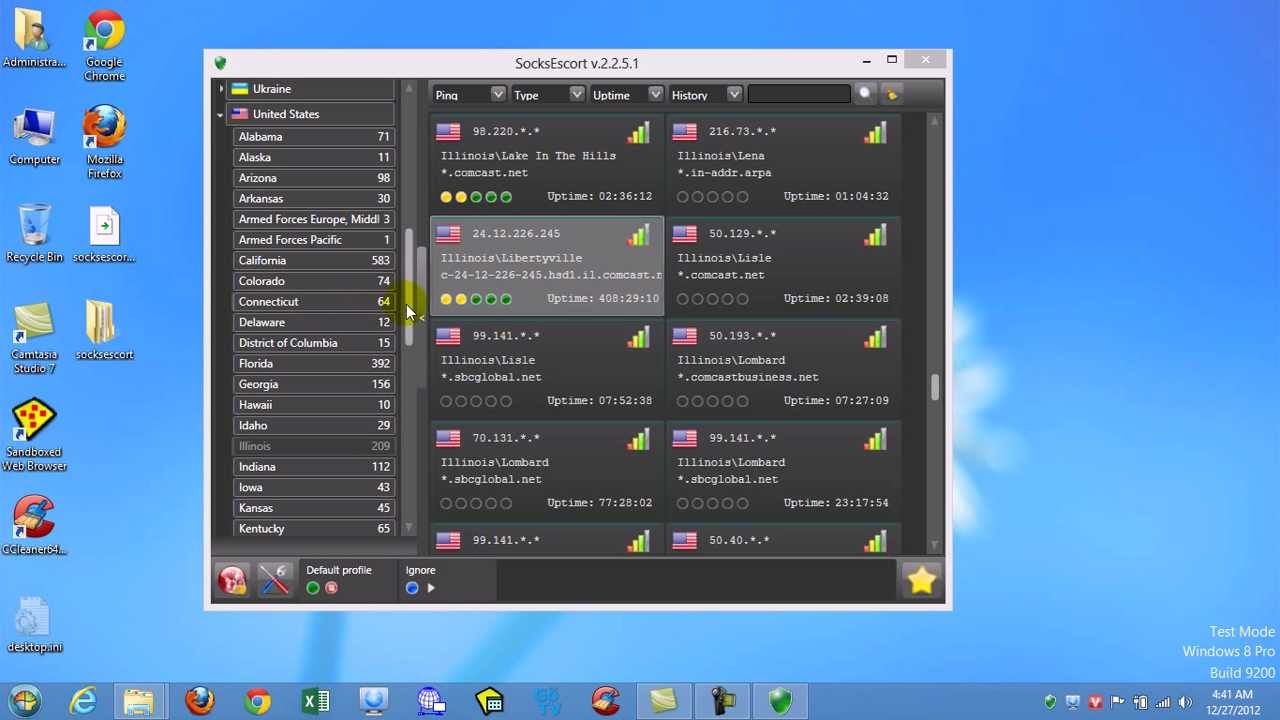
Task: Click the US flag on 50.193.*.* card
Action: 685,336
